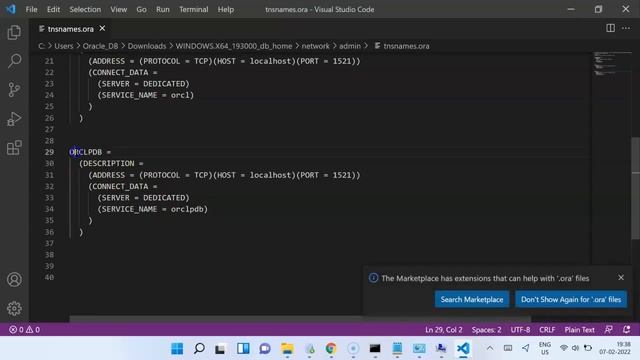
Task: Expand the Users breadcrumb segment
Action: (64, 46)
